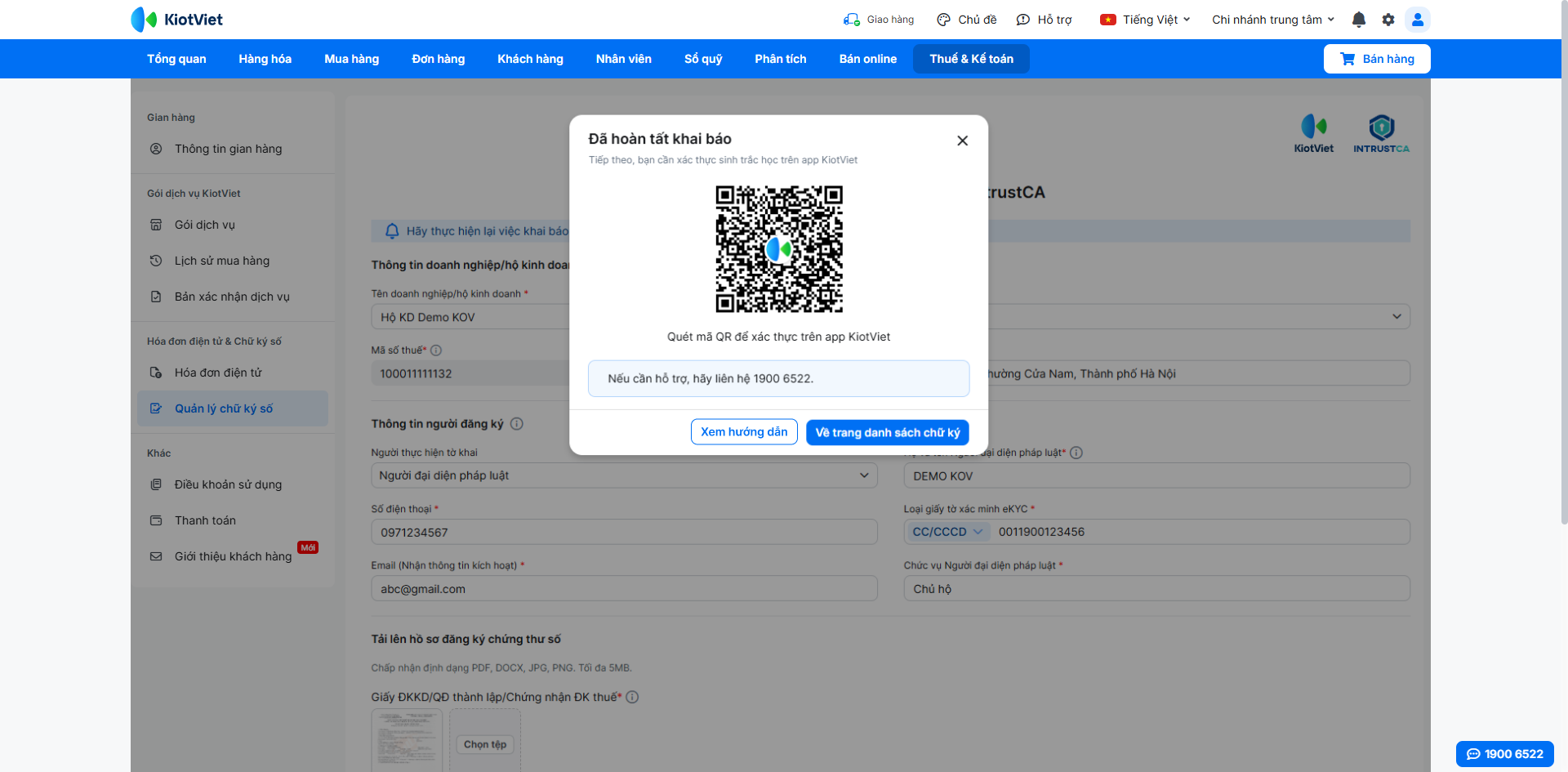
Task: Open Điều khoản sử dụng in sidebar
Action: (x=233, y=484)
